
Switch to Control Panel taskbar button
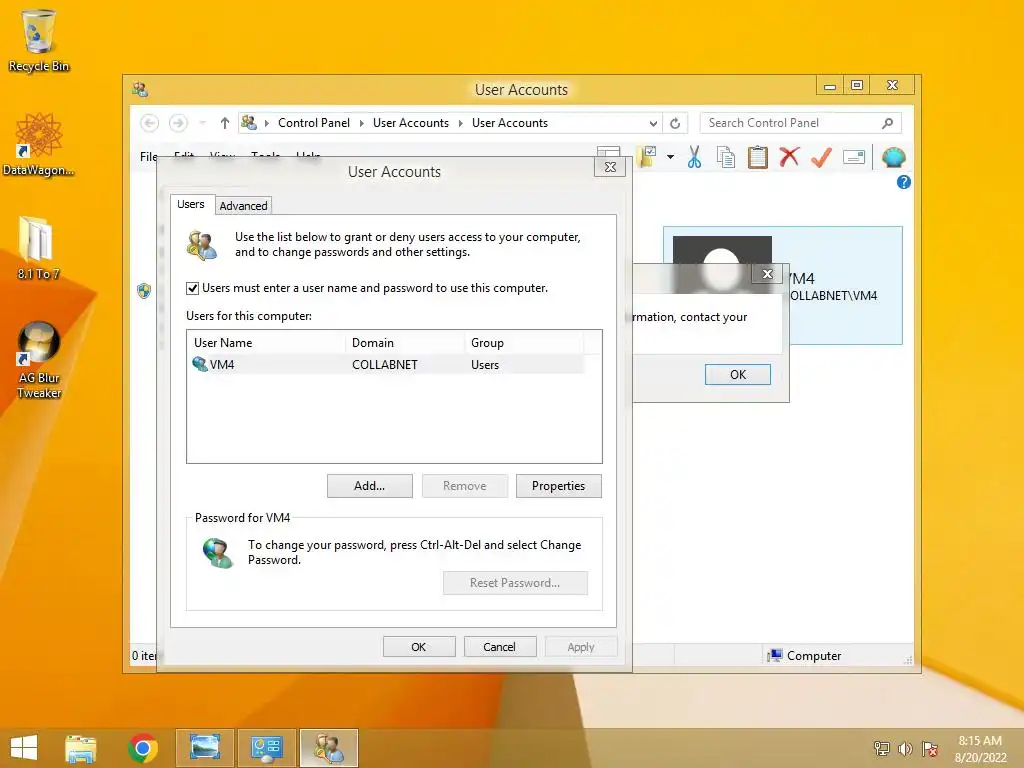266,748
